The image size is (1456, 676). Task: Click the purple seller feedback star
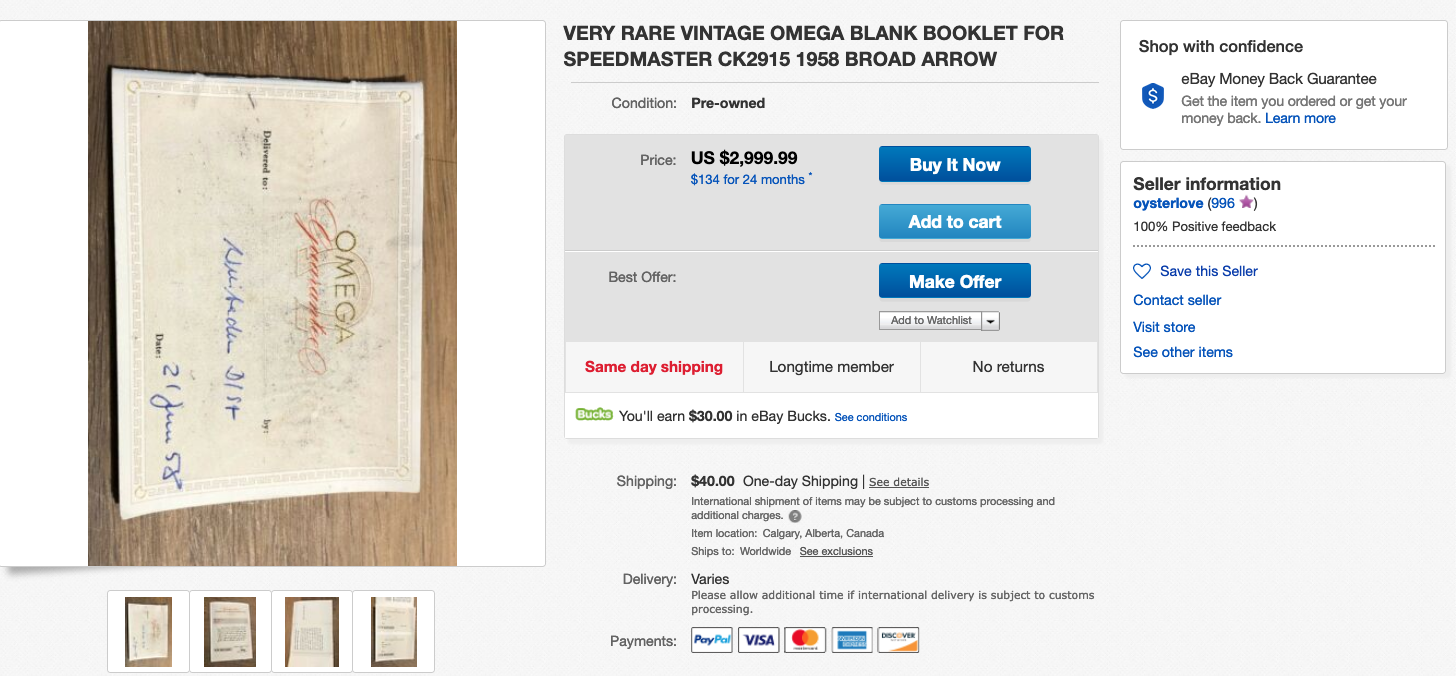click(1246, 203)
